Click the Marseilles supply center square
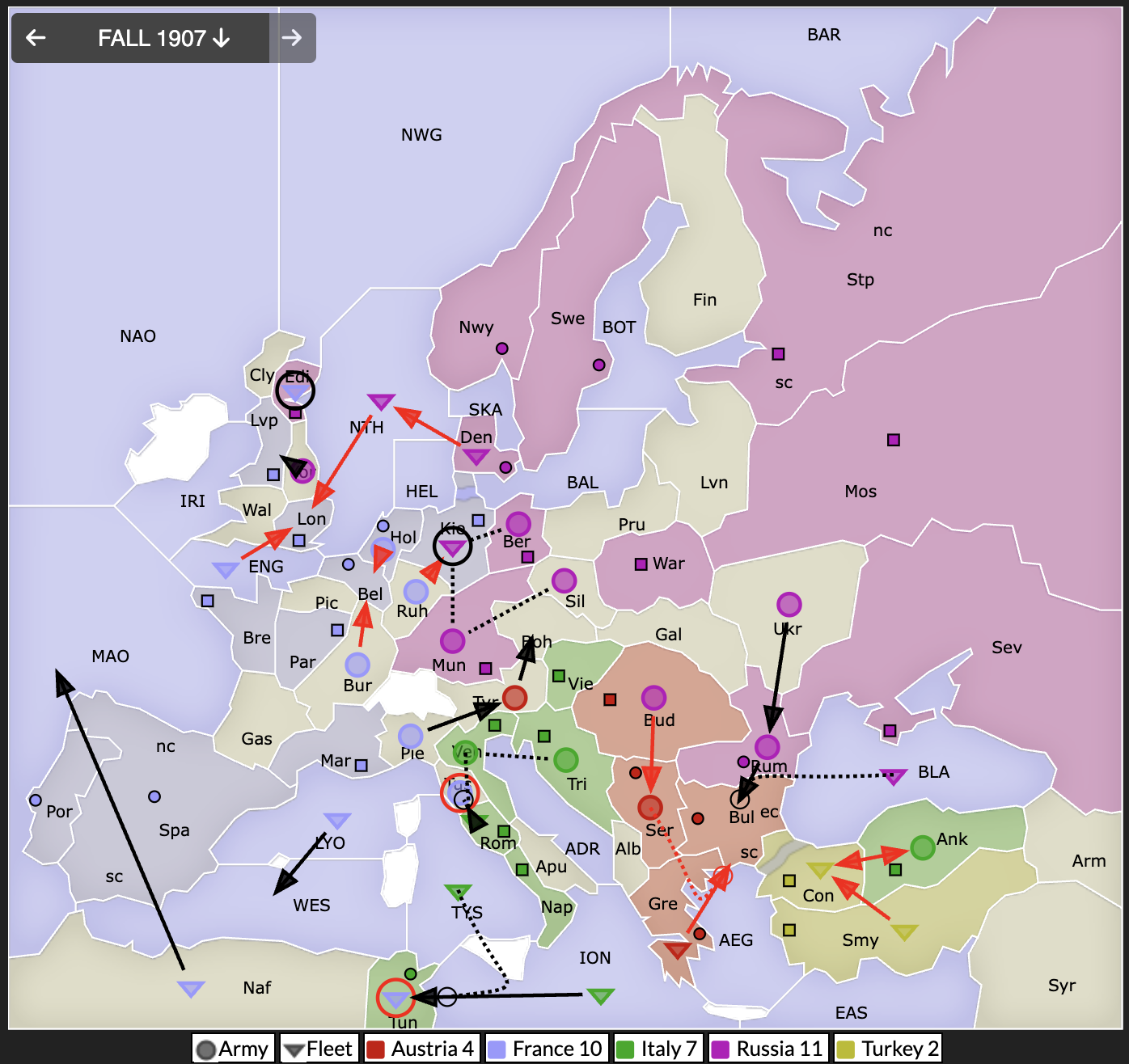The height and width of the screenshot is (1064, 1129). (x=362, y=765)
